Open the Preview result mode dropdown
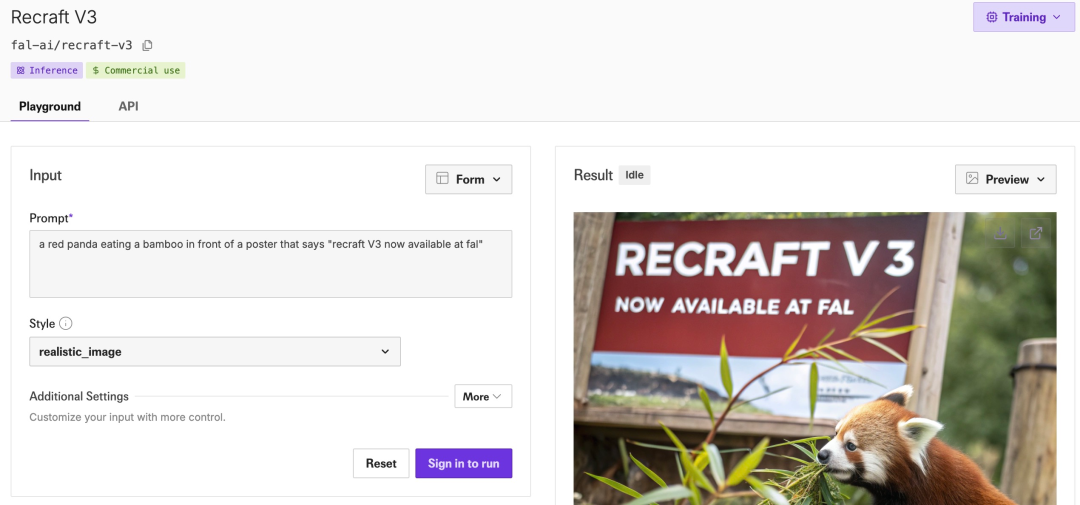This screenshot has width=1080, height=505. tap(1005, 179)
